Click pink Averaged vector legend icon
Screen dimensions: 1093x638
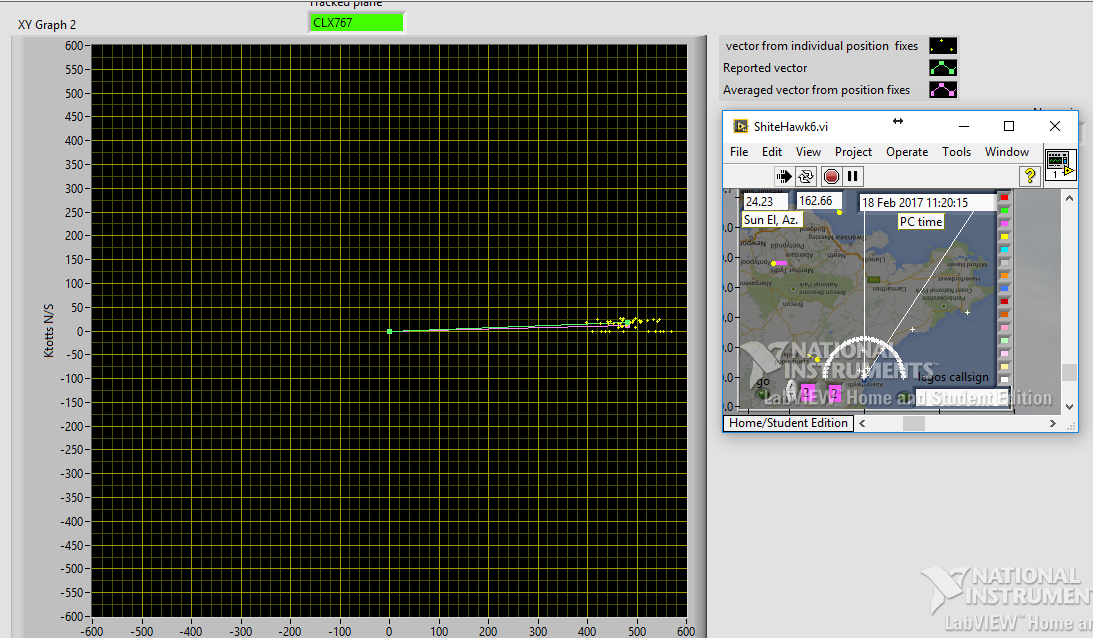click(x=942, y=90)
